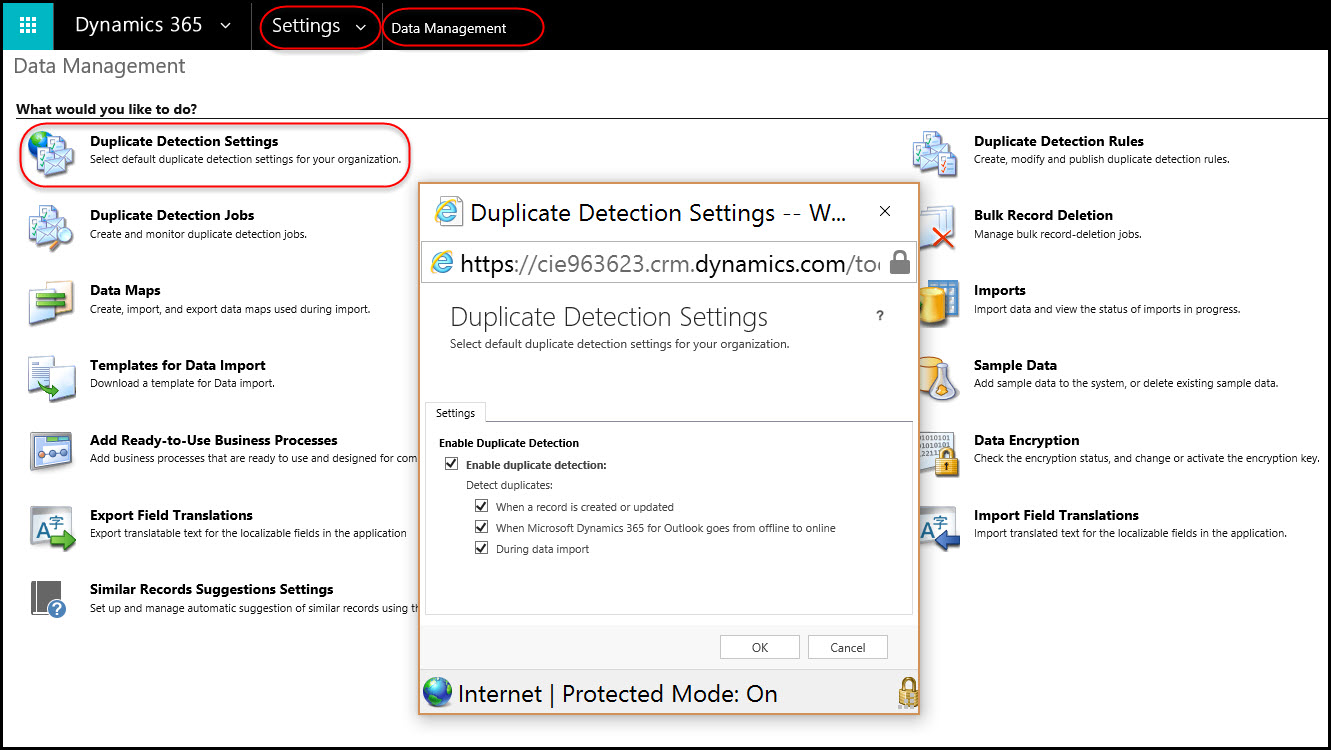Open Data Encryption link

(x=1027, y=440)
